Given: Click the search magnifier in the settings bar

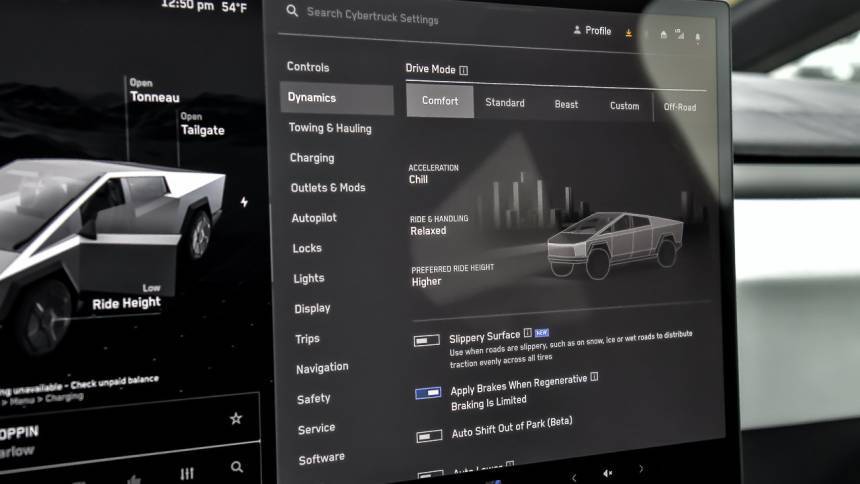Looking at the screenshot, I should click(x=292, y=11).
